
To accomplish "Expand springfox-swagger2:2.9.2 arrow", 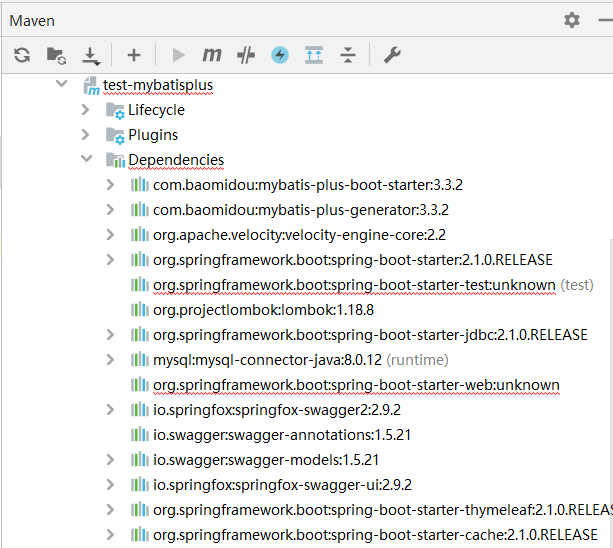I will (x=110, y=410).
